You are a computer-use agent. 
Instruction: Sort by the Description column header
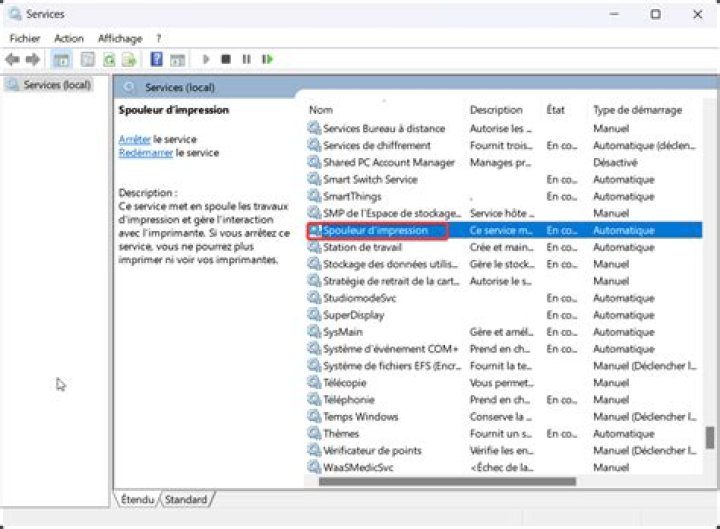(x=496, y=110)
